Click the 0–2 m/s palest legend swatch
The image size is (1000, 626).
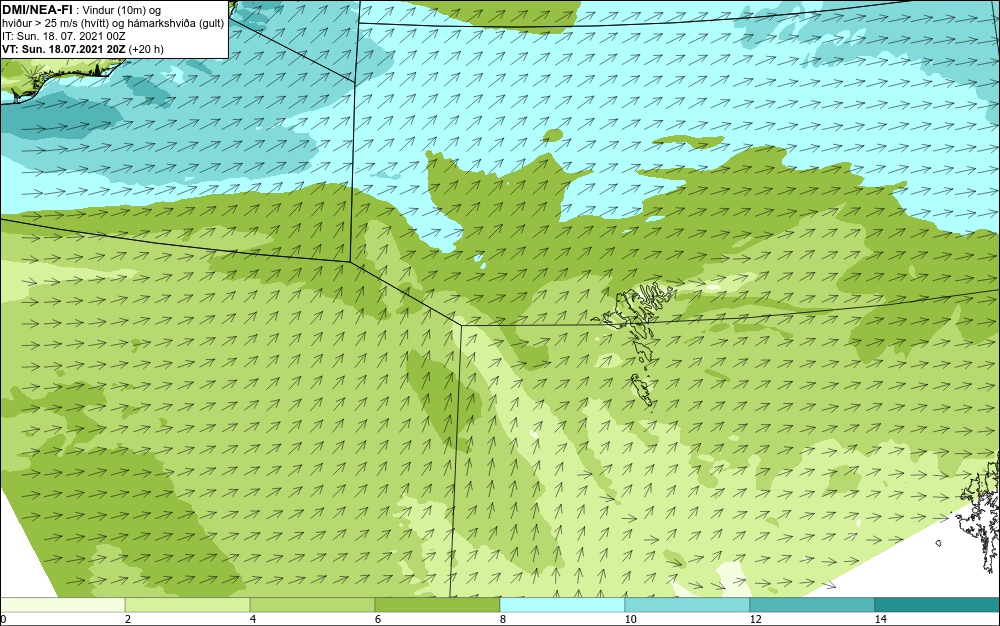(62, 605)
